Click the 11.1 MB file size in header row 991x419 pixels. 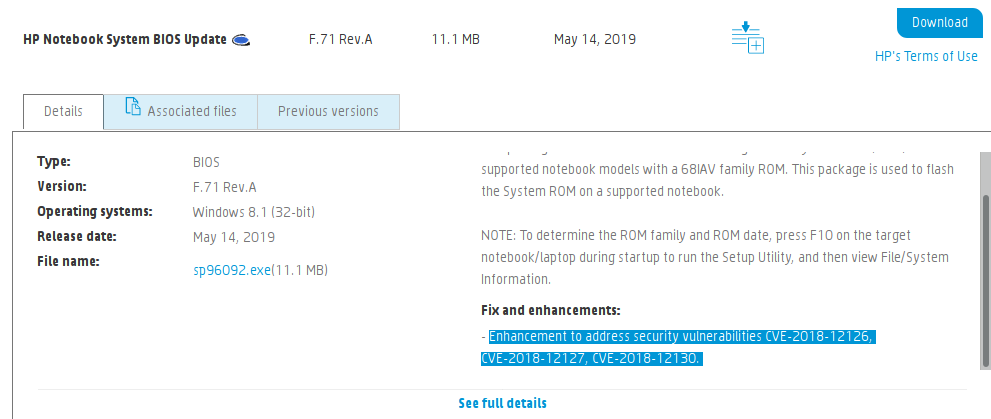[x=456, y=39]
